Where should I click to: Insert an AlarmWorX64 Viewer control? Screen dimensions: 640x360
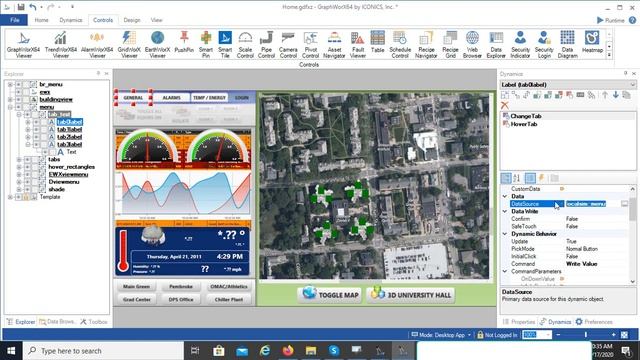click(97, 44)
